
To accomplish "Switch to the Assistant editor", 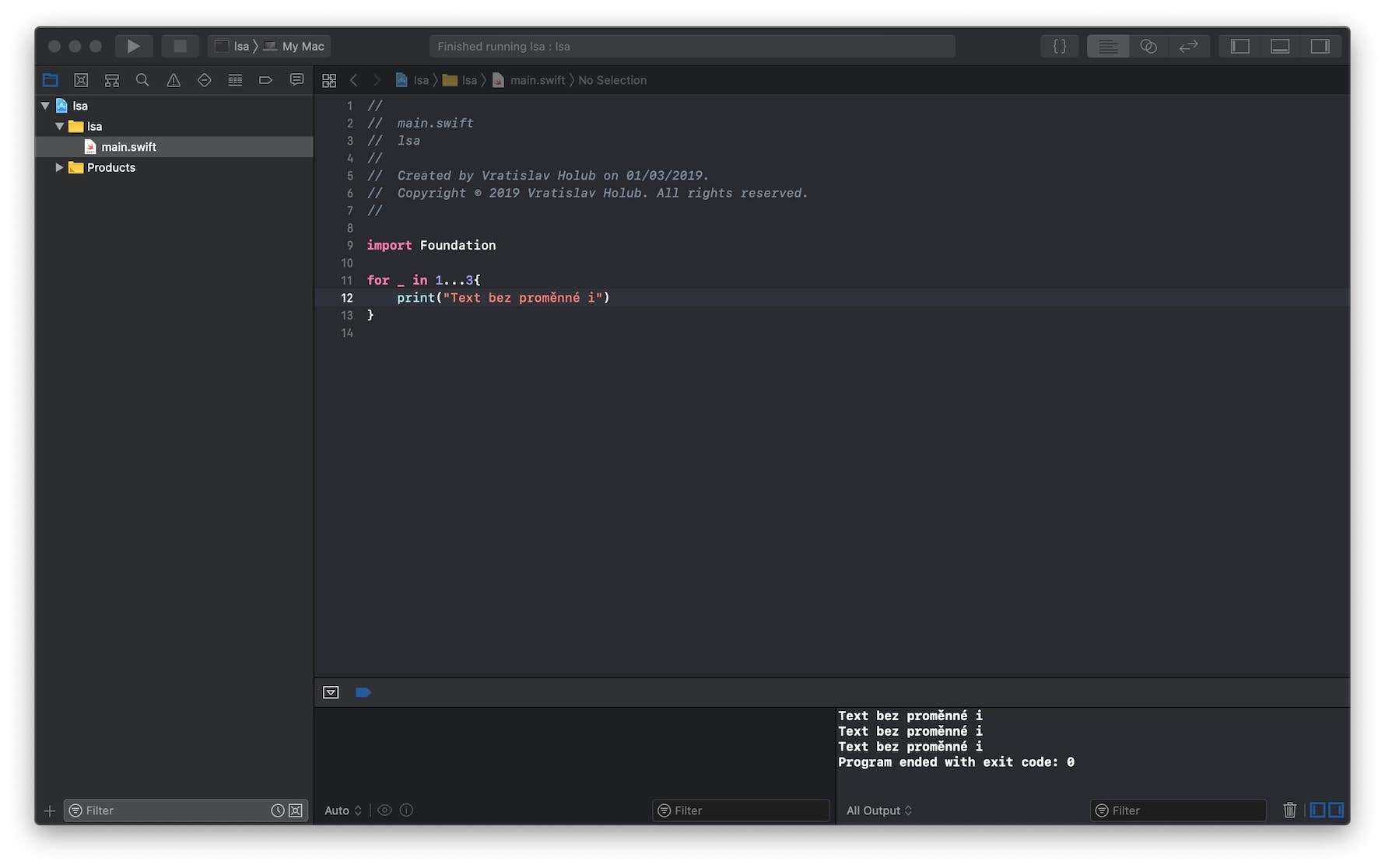I will point(1148,47).
